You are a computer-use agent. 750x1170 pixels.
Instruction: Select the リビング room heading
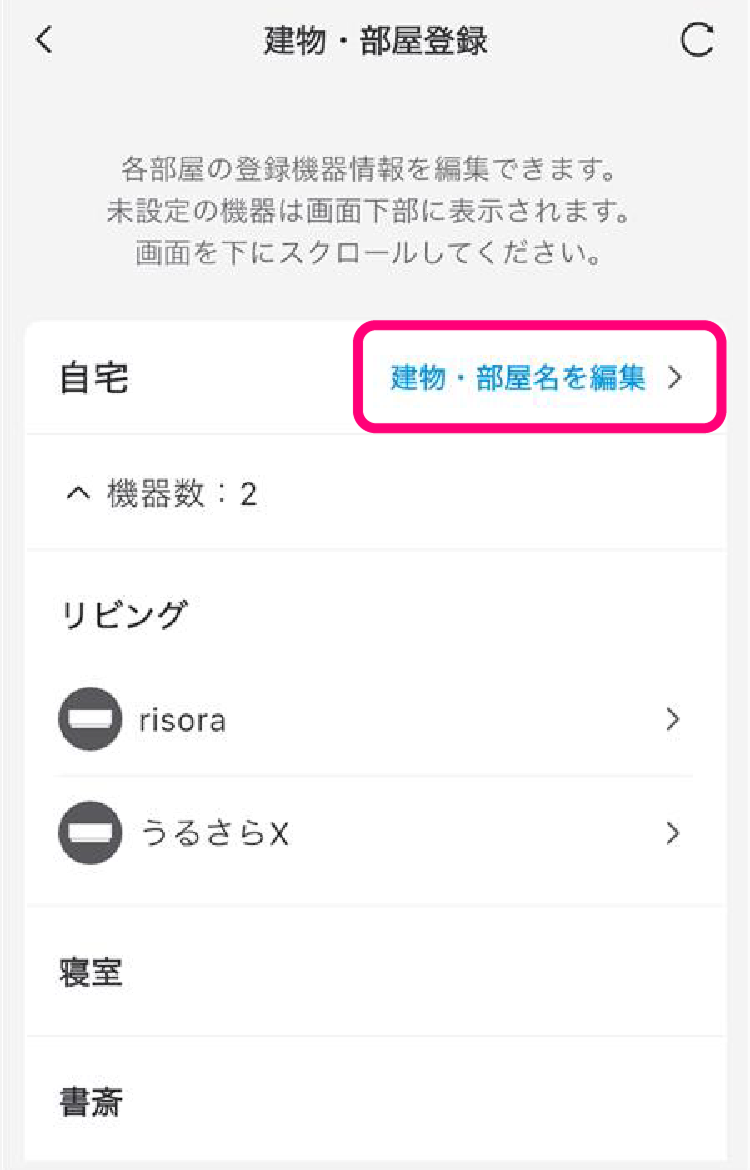[x=124, y=615]
